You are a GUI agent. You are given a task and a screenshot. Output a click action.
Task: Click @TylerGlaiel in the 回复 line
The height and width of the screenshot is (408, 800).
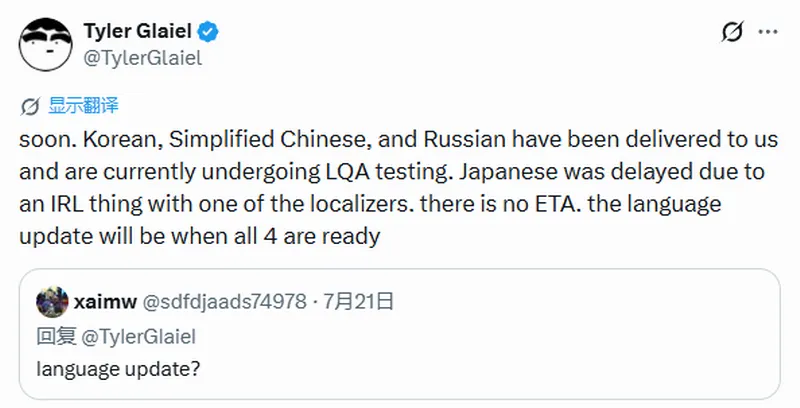point(138,337)
